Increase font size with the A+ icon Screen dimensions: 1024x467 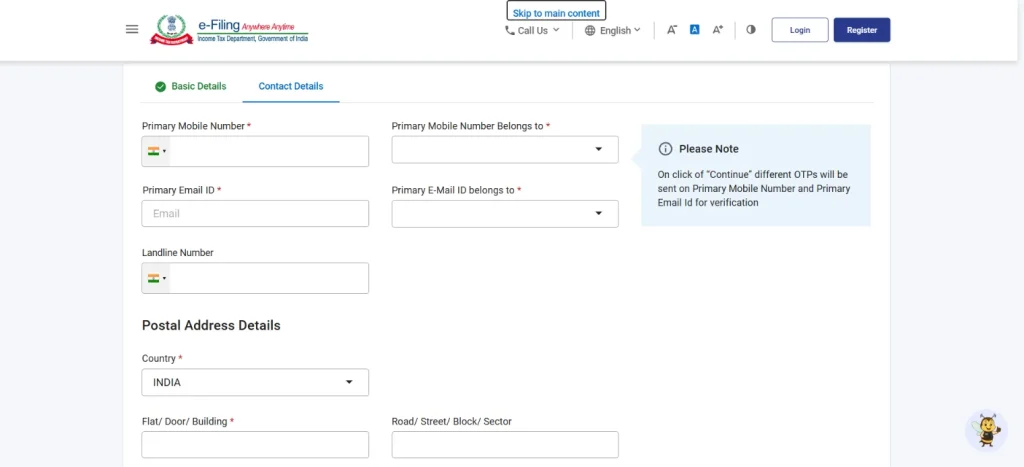pyautogui.click(x=718, y=30)
